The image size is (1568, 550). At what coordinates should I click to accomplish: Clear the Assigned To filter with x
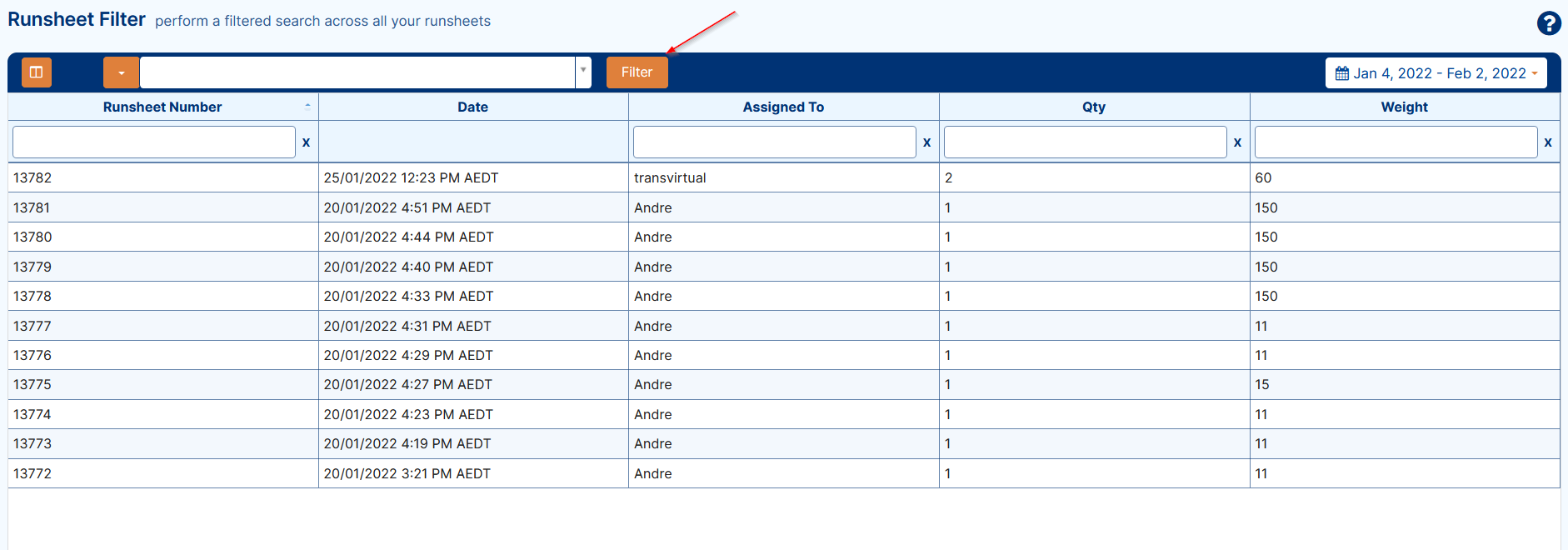point(926,142)
